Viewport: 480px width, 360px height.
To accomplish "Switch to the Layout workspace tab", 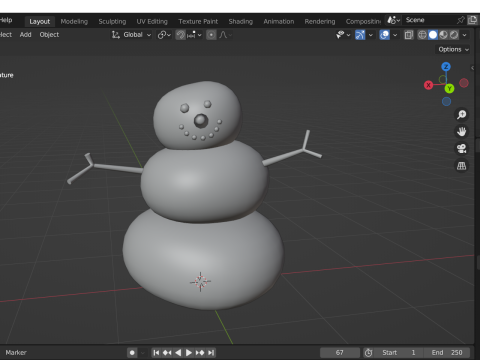I will click(40, 22).
